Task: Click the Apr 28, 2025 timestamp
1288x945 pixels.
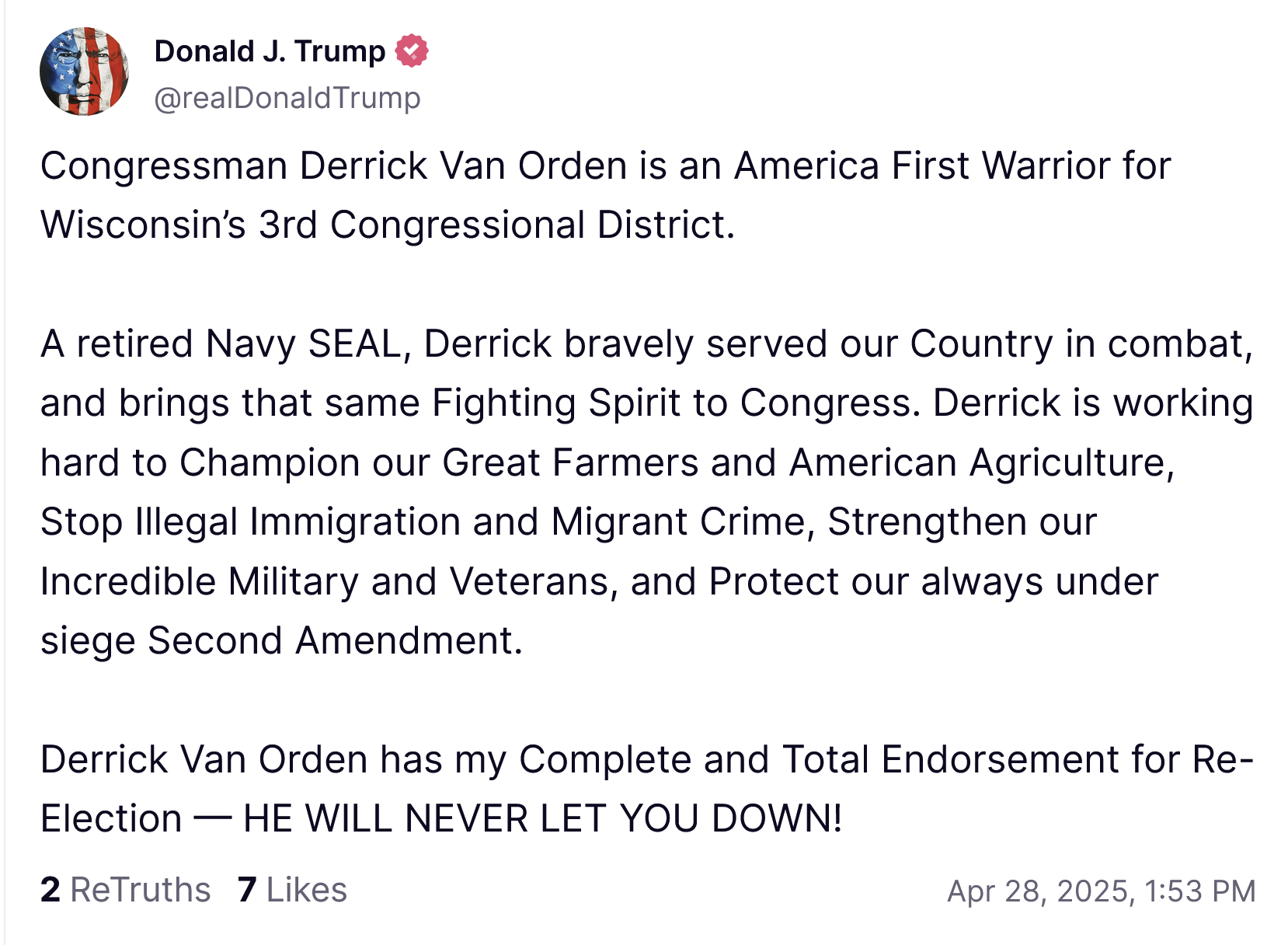Action: click(x=1101, y=891)
